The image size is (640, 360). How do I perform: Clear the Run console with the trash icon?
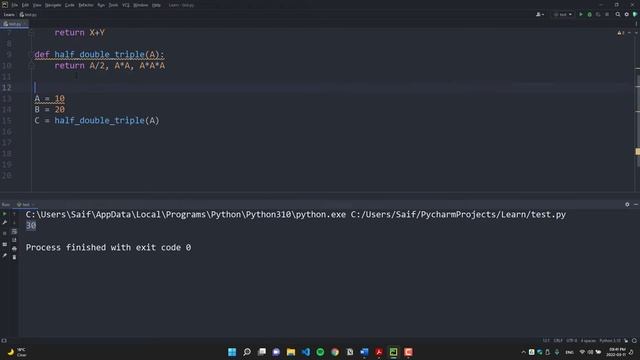pos(14,257)
